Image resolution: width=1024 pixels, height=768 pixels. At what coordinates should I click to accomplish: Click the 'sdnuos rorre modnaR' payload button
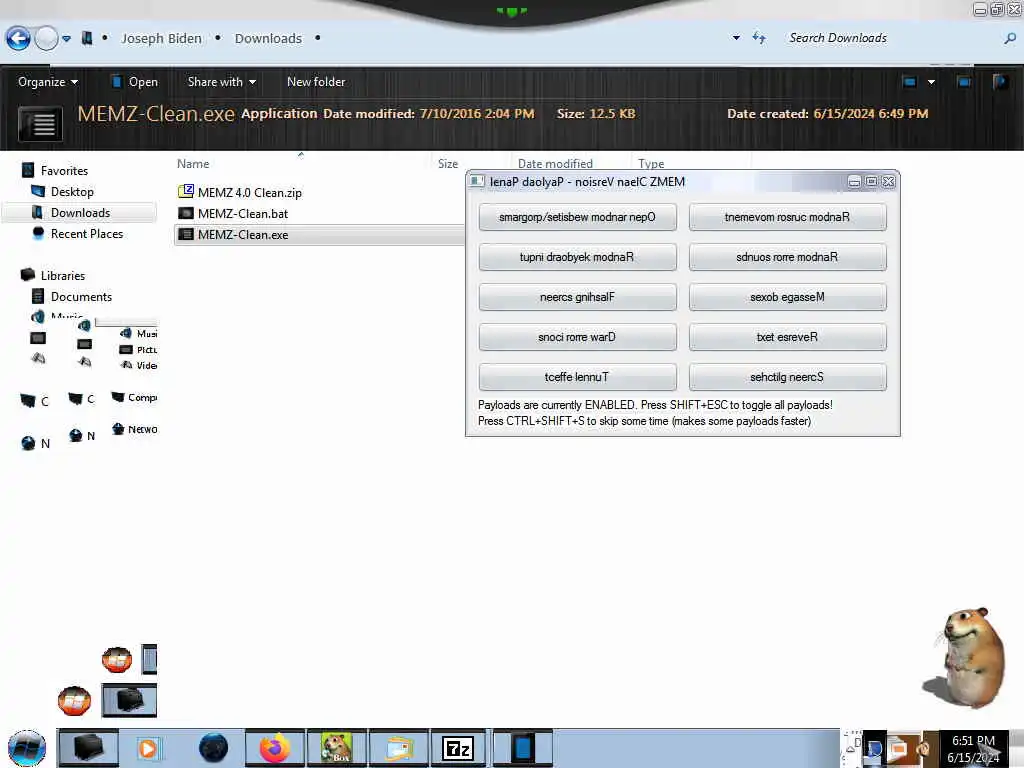(x=788, y=257)
